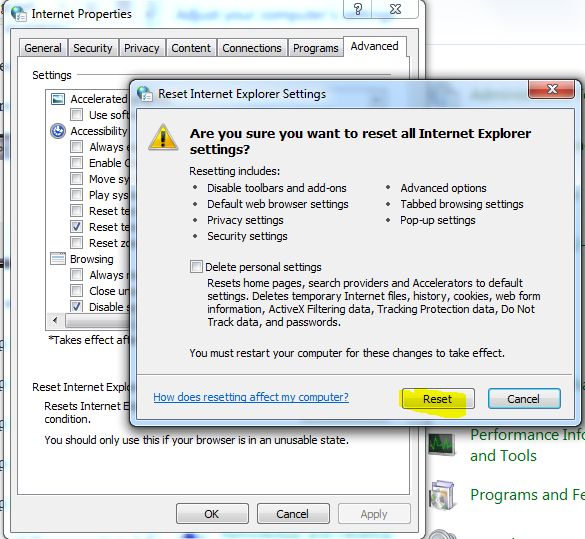Screen dimensions: 585x539
Task: Open Performance Information and Tools link
Action: point(527,445)
